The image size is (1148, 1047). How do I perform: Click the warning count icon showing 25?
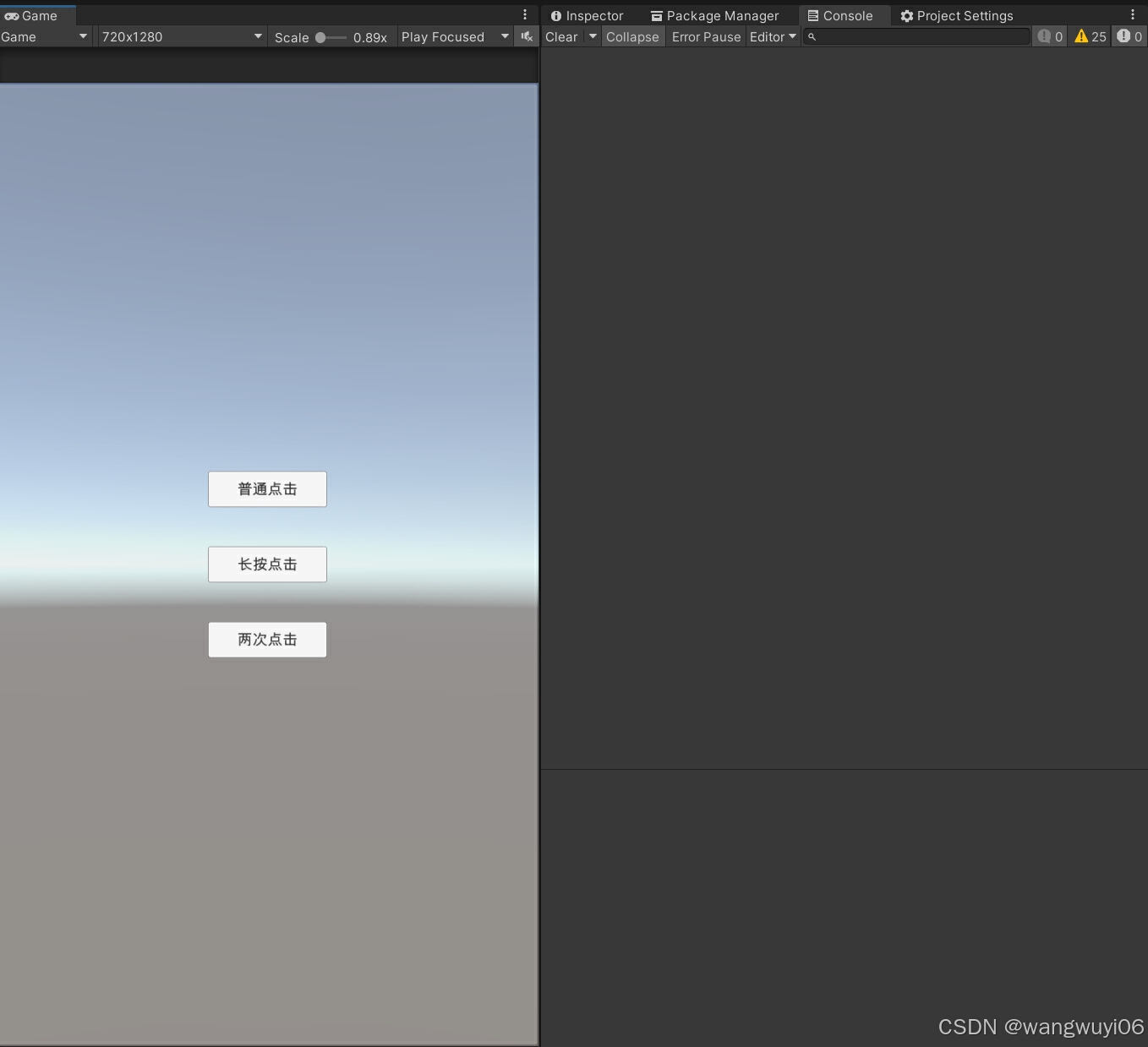click(1089, 36)
